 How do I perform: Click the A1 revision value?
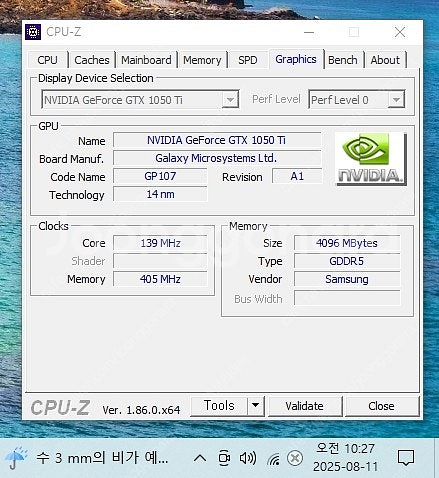(297, 176)
